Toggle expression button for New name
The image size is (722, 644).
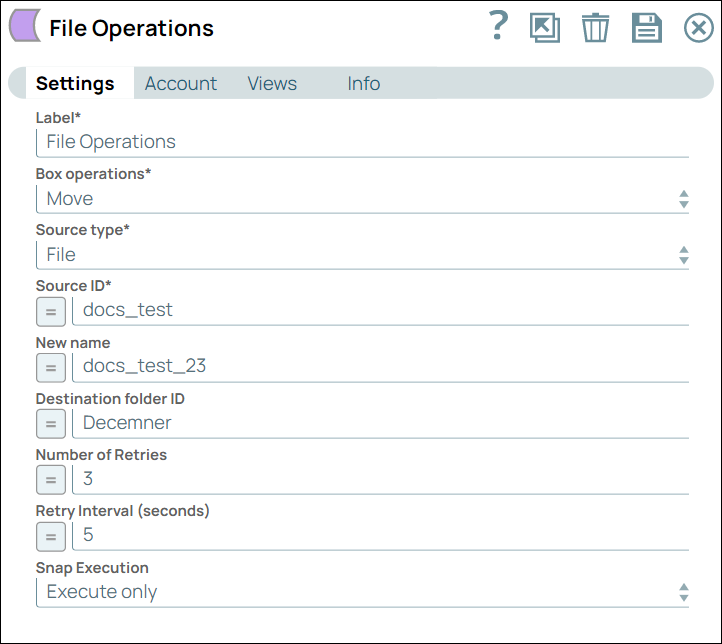tap(51, 367)
